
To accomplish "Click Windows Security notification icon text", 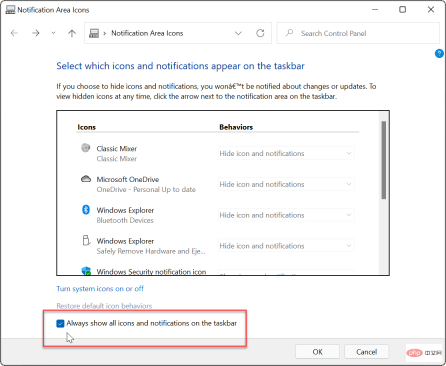I will coord(151,272).
